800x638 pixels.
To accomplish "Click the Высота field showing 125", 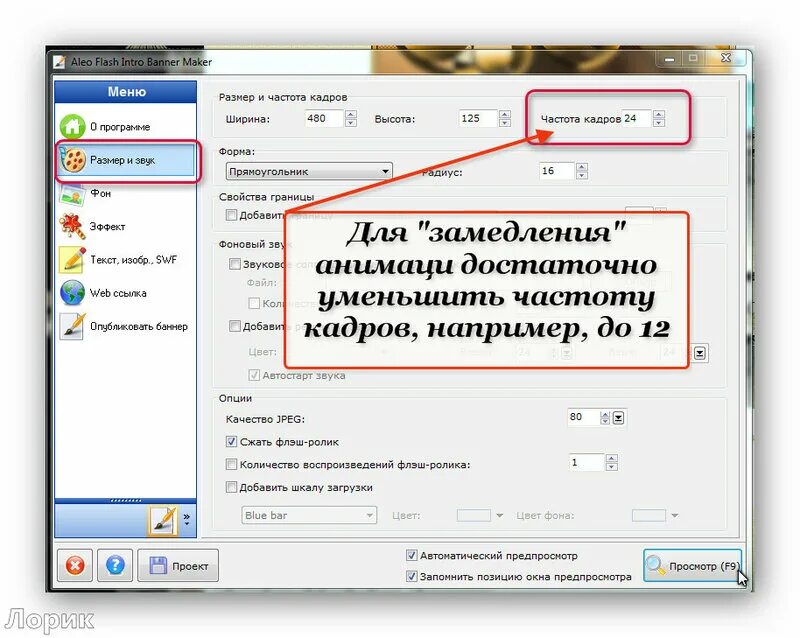I will pyautogui.click(x=479, y=118).
